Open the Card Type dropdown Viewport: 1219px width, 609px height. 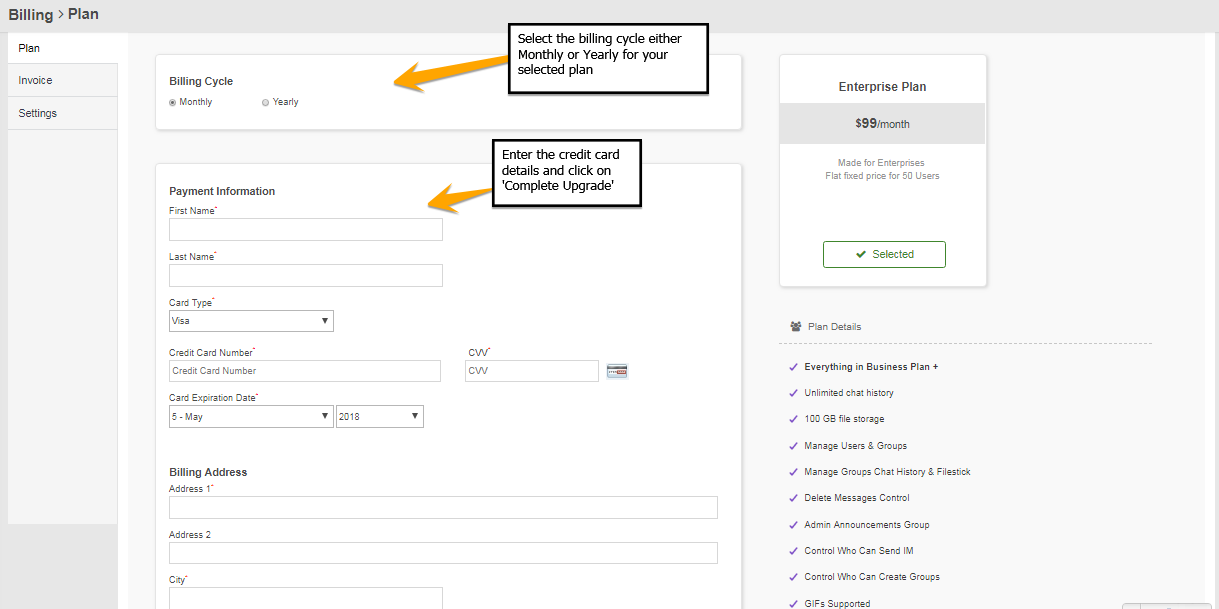(251, 321)
